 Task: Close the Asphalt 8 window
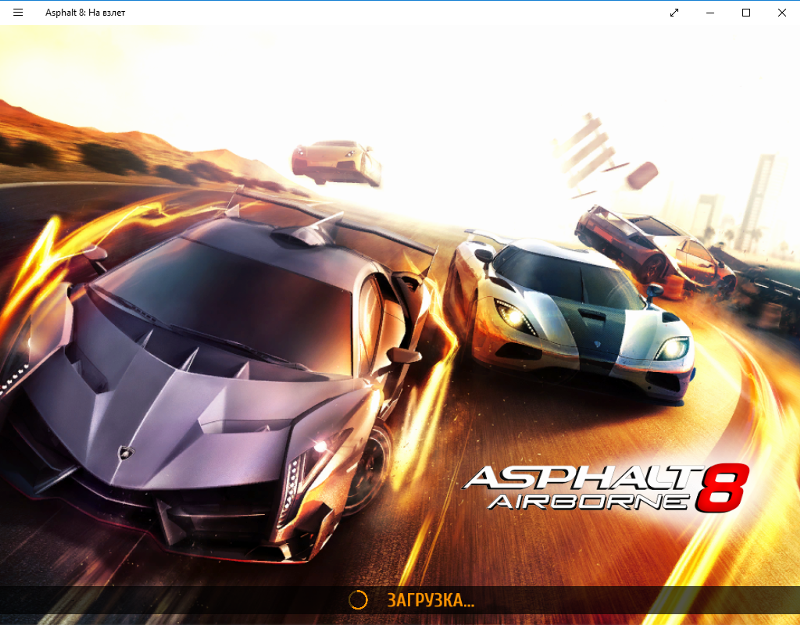click(782, 13)
